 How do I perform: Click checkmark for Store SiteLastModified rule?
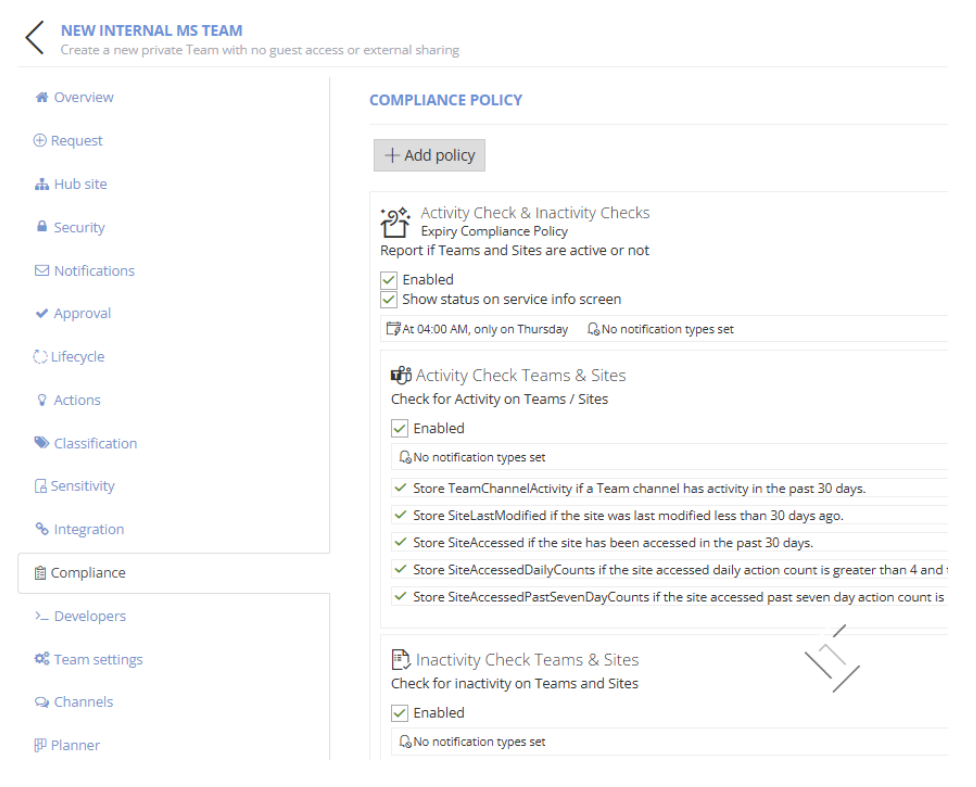(400, 515)
